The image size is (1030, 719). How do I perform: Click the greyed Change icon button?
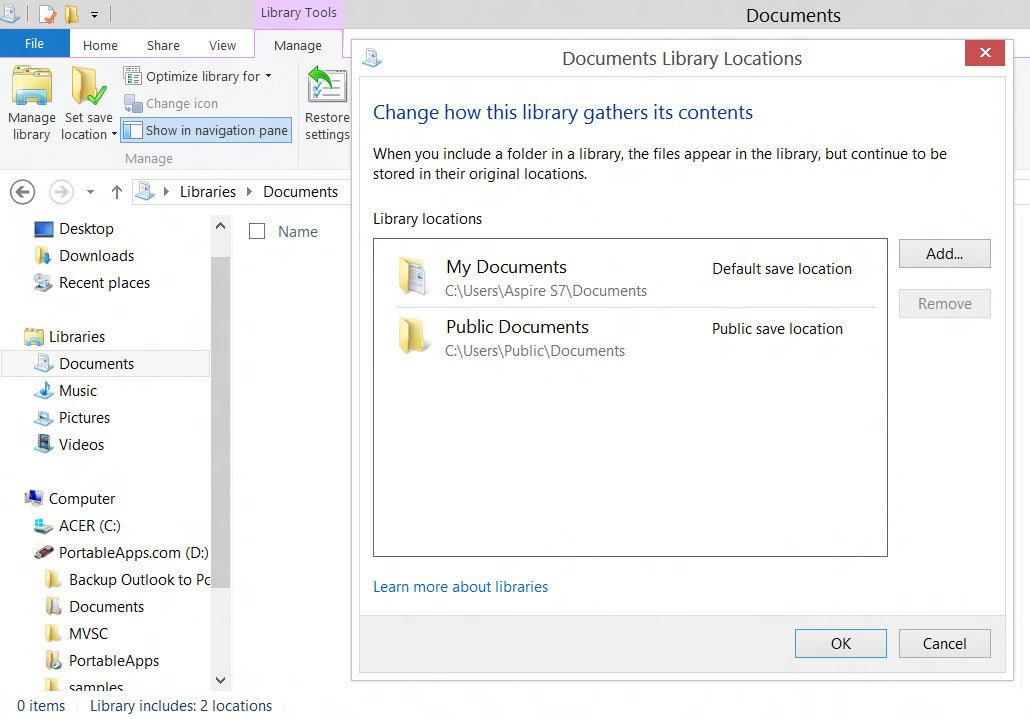[171, 103]
